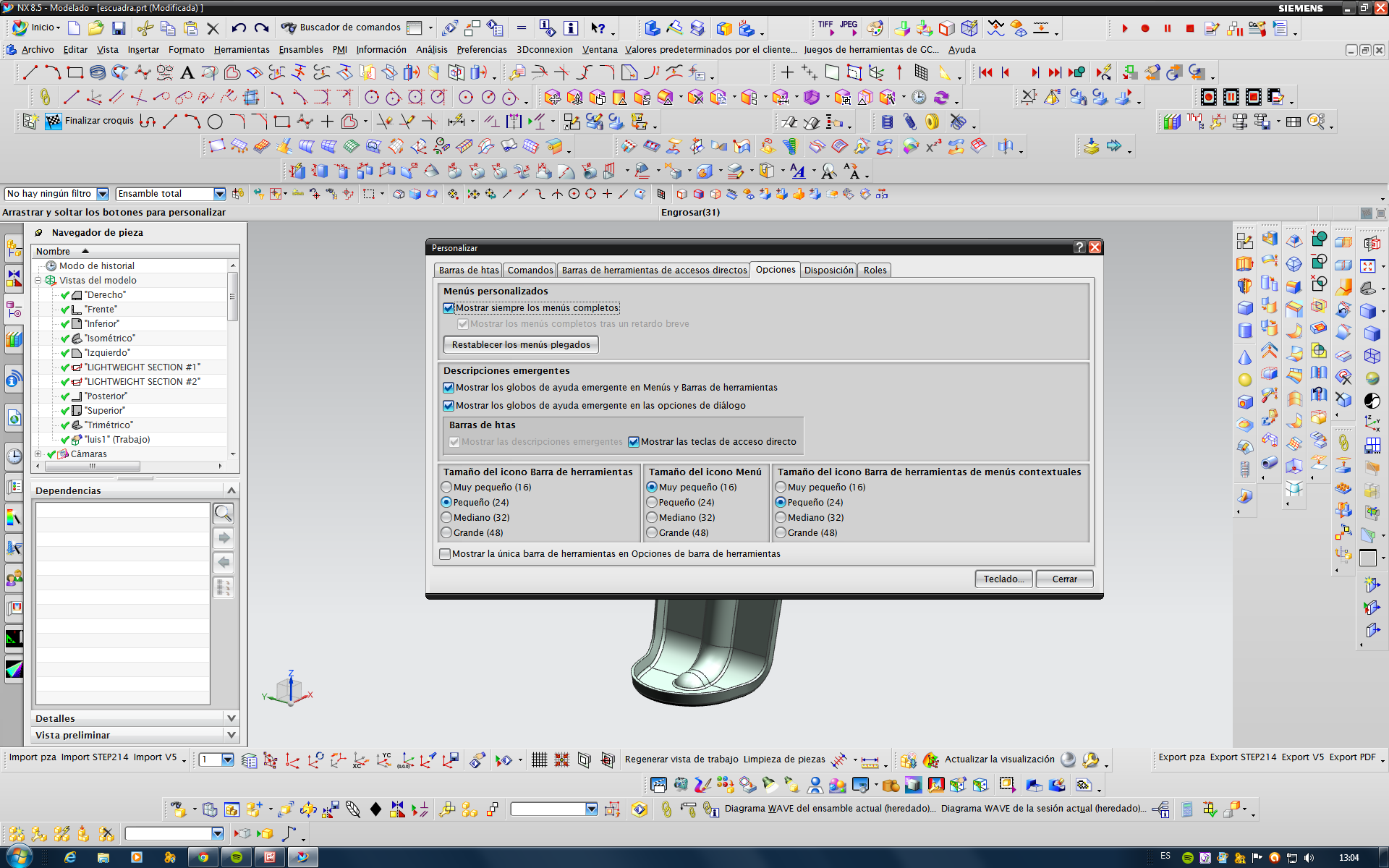Switch to Barras de htas tab
This screenshot has width=1389, height=868.
[x=468, y=270]
